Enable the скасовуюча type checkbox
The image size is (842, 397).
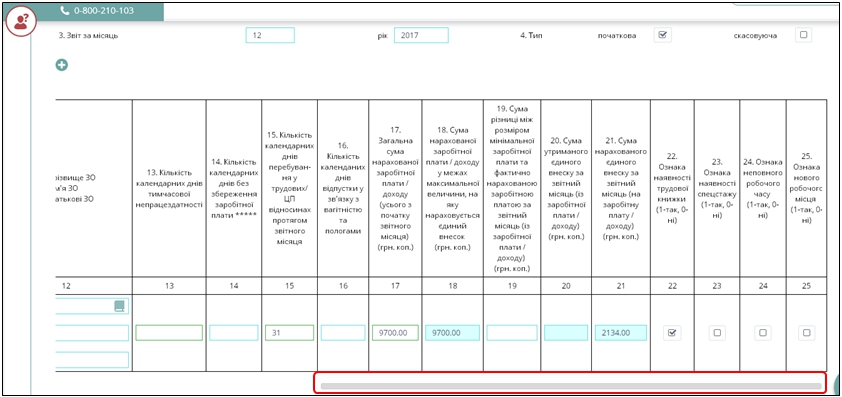(x=804, y=35)
